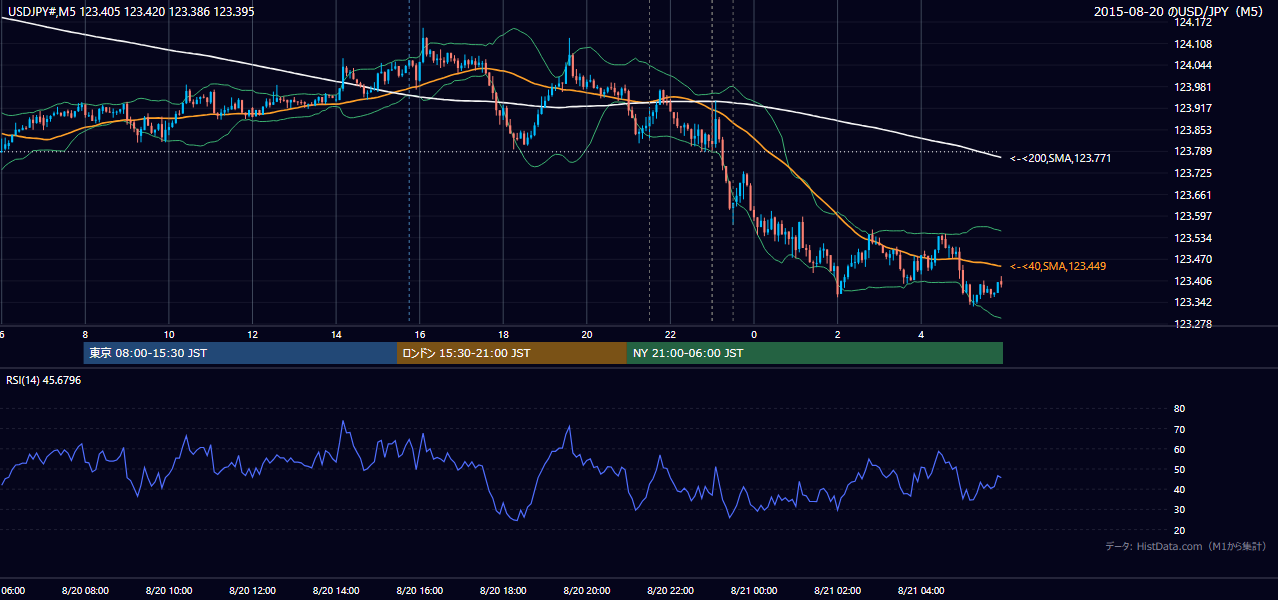Click the bottom timeline label 8/20 20:00
Viewport: 1278px width, 600px height.
(587, 590)
